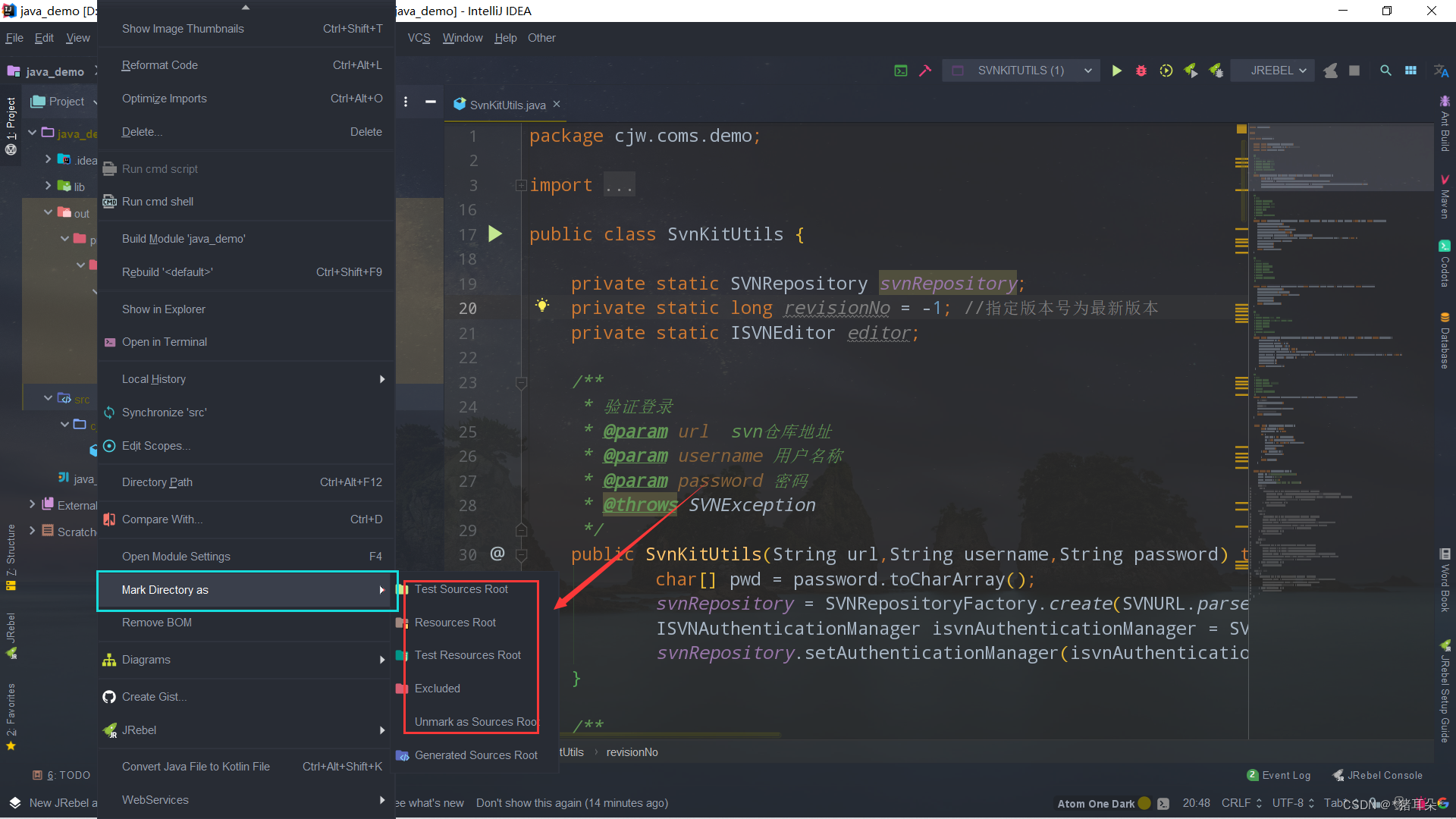Viewport: 1456px width, 819px height.
Task: Click the Search Everywhere magnifier icon
Action: (x=1385, y=71)
